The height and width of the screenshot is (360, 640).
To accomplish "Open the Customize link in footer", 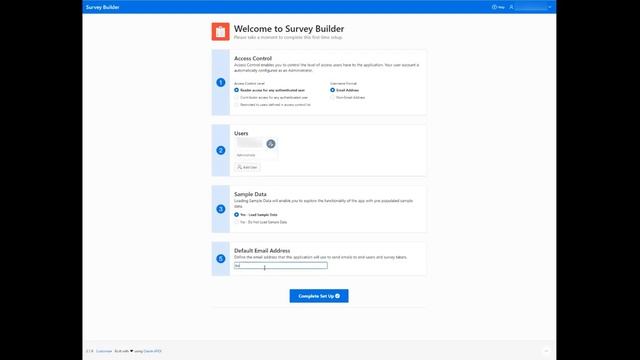I will [104, 351].
